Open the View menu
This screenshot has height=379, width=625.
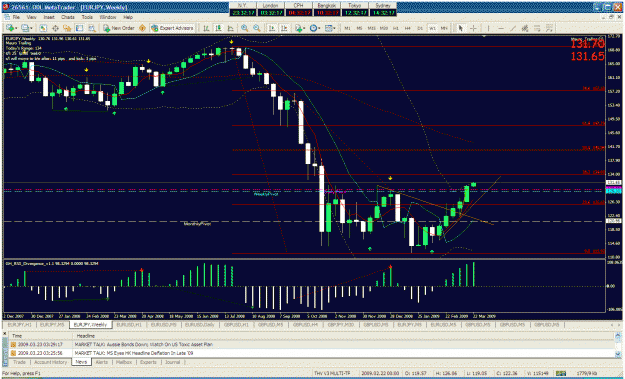[31, 17]
